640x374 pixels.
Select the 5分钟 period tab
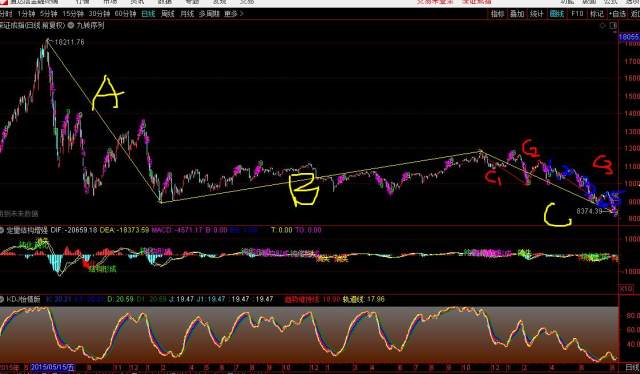click(x=48, y=14)
